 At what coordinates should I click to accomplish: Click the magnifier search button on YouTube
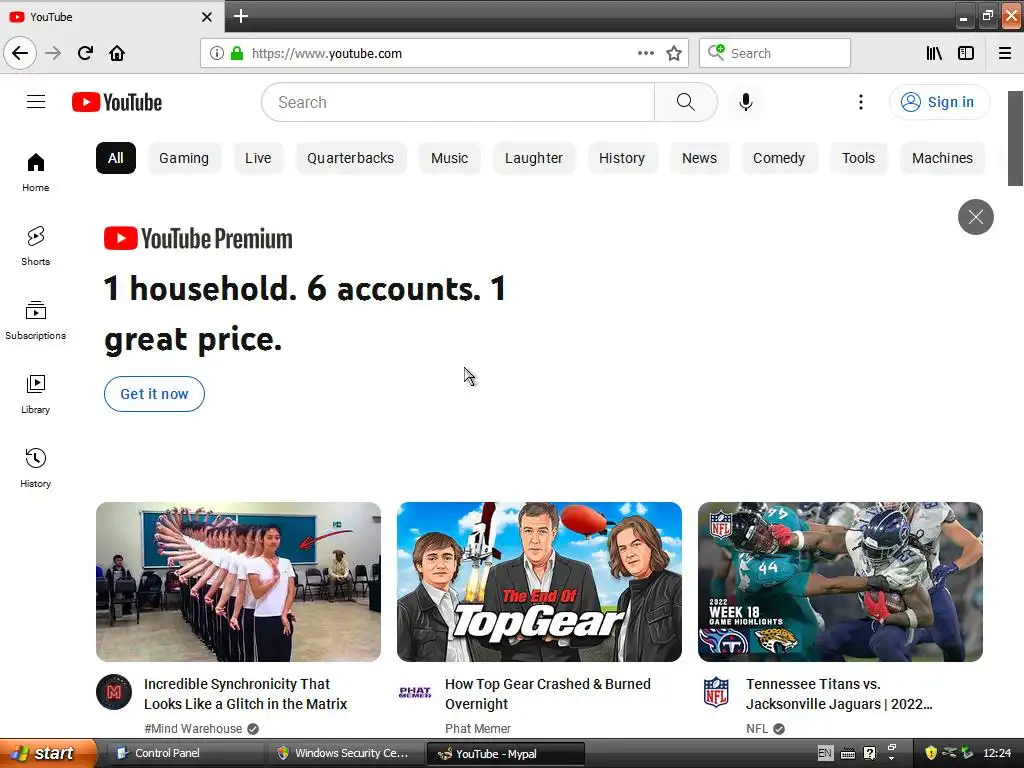(x=685, y=102)
